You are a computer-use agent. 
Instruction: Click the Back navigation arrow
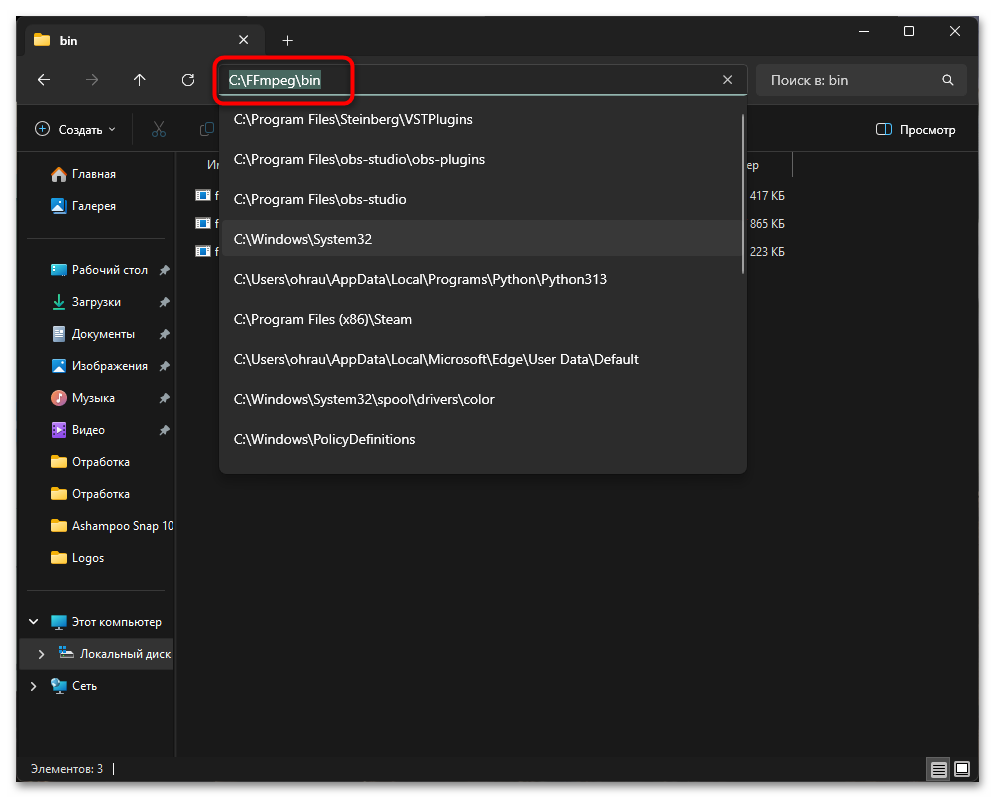43,80
